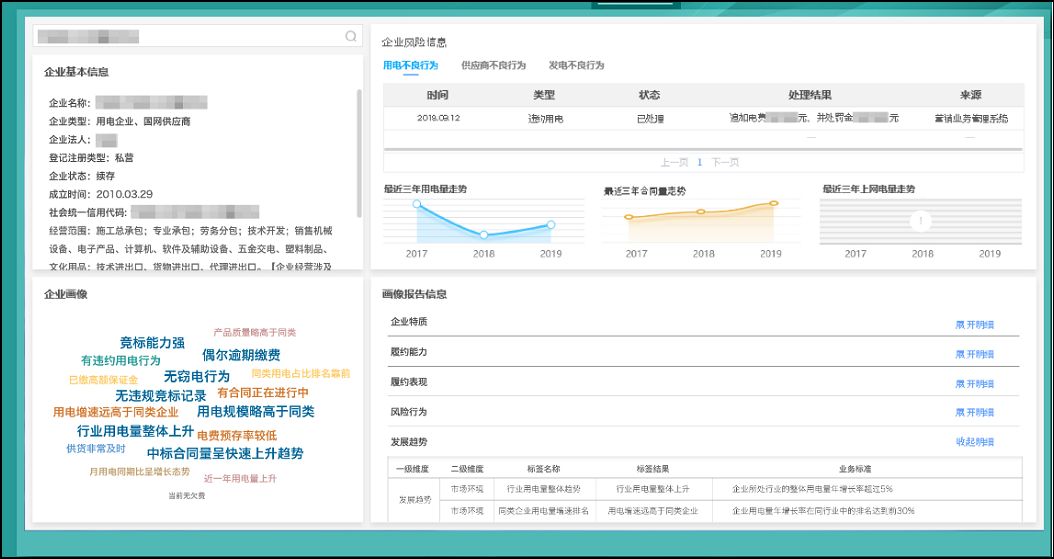Click the 2019 point on electricity usage chart
This screenshot has height=559, width=1054.
551,224
